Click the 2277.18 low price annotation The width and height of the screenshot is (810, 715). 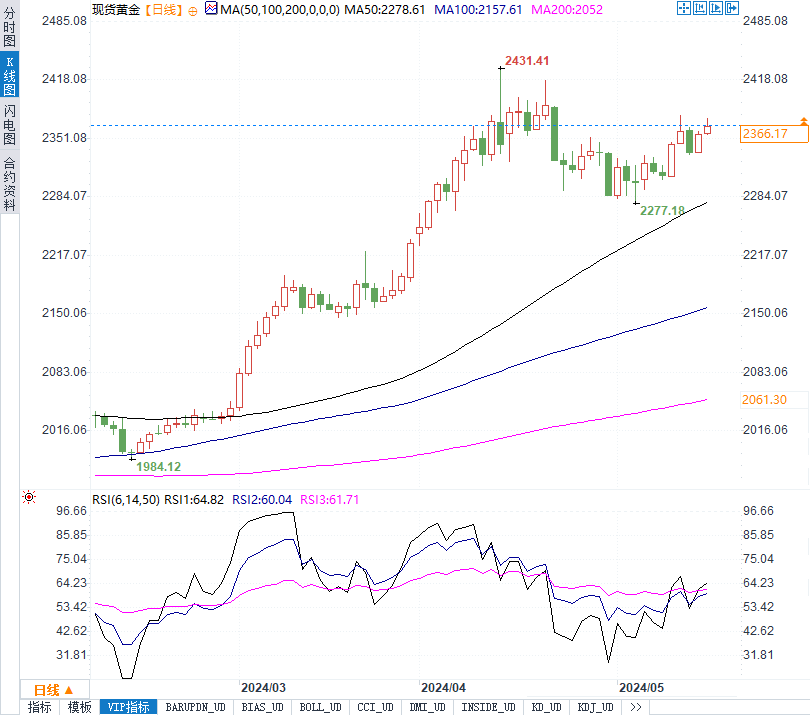pyautogui.click(x=662, y=210)
